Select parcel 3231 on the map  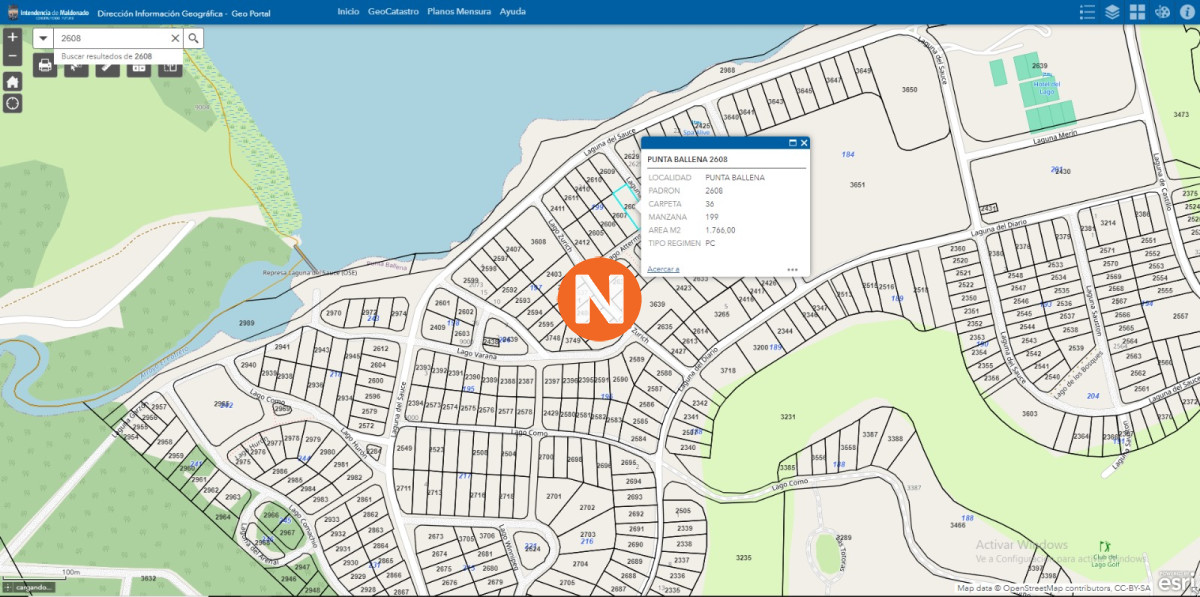[788, 417]
